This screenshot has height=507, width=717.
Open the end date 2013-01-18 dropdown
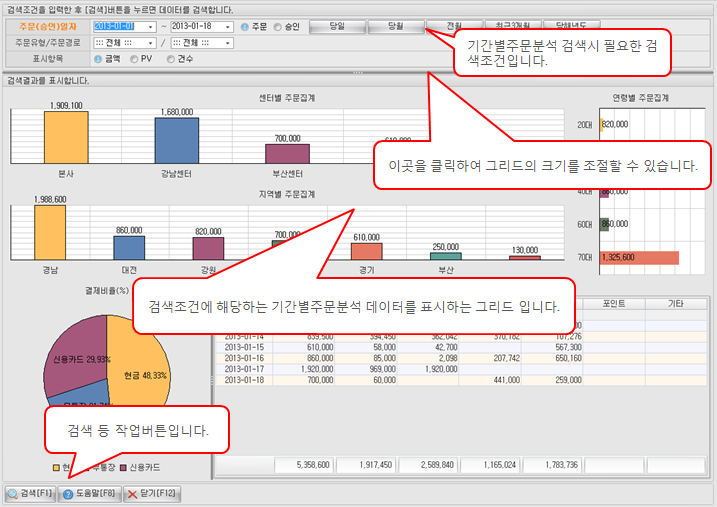228,27
